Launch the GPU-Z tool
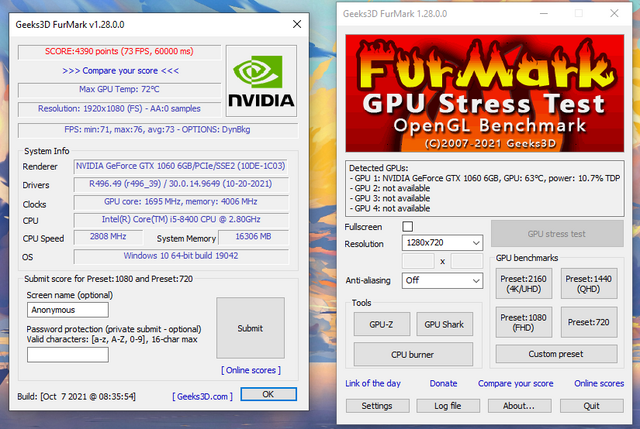The width and height of the screenshot is (640, 429). click(x=381, y=324)
